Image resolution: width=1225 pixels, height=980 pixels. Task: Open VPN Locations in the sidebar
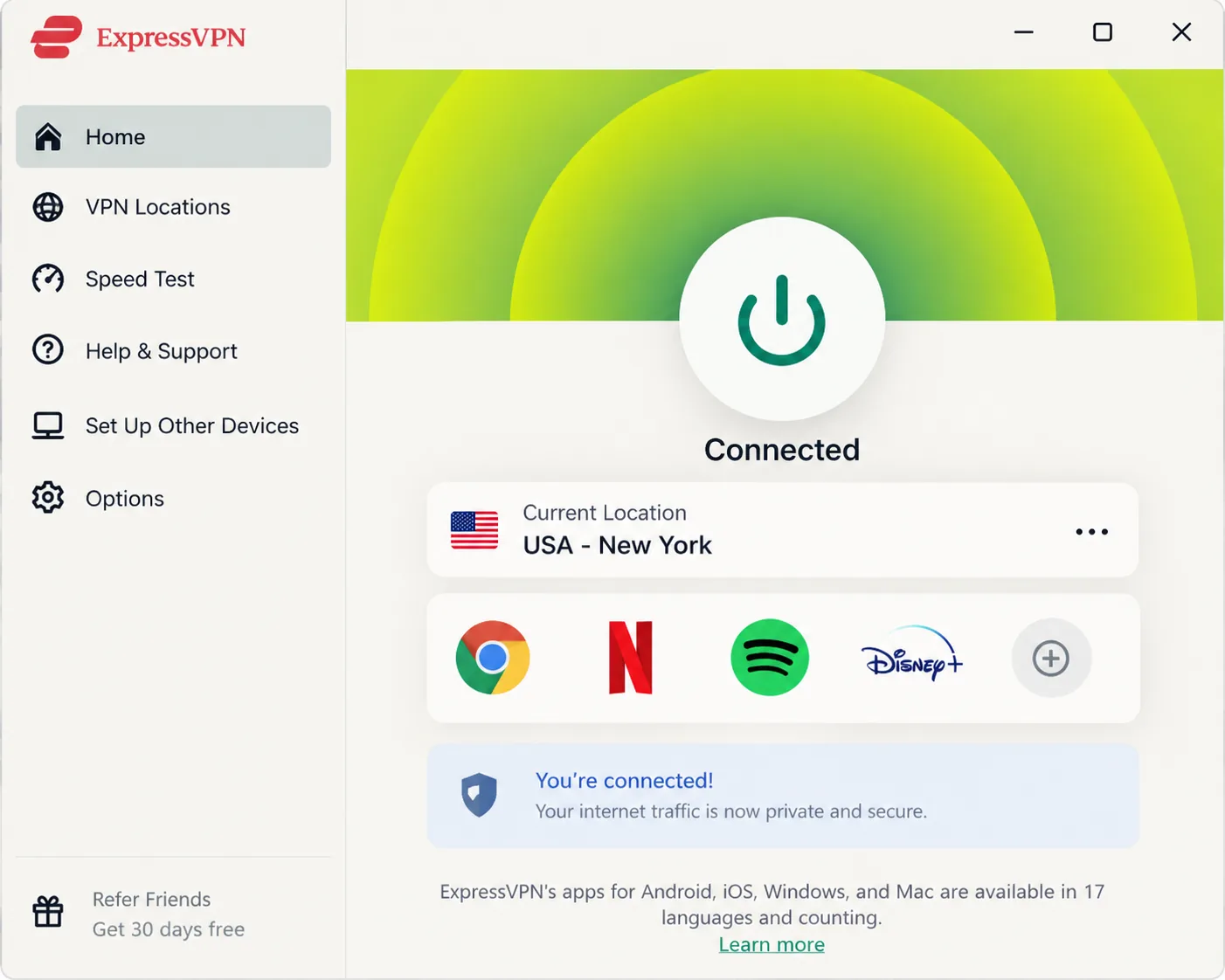[173, 207]
